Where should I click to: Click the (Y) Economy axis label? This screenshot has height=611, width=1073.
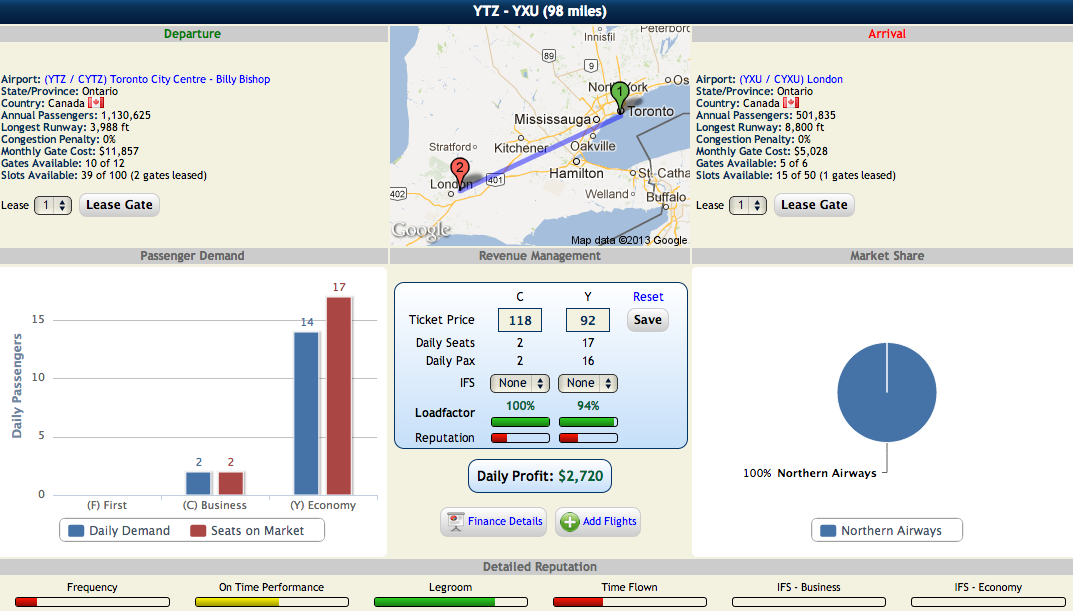tap(323, 506)
